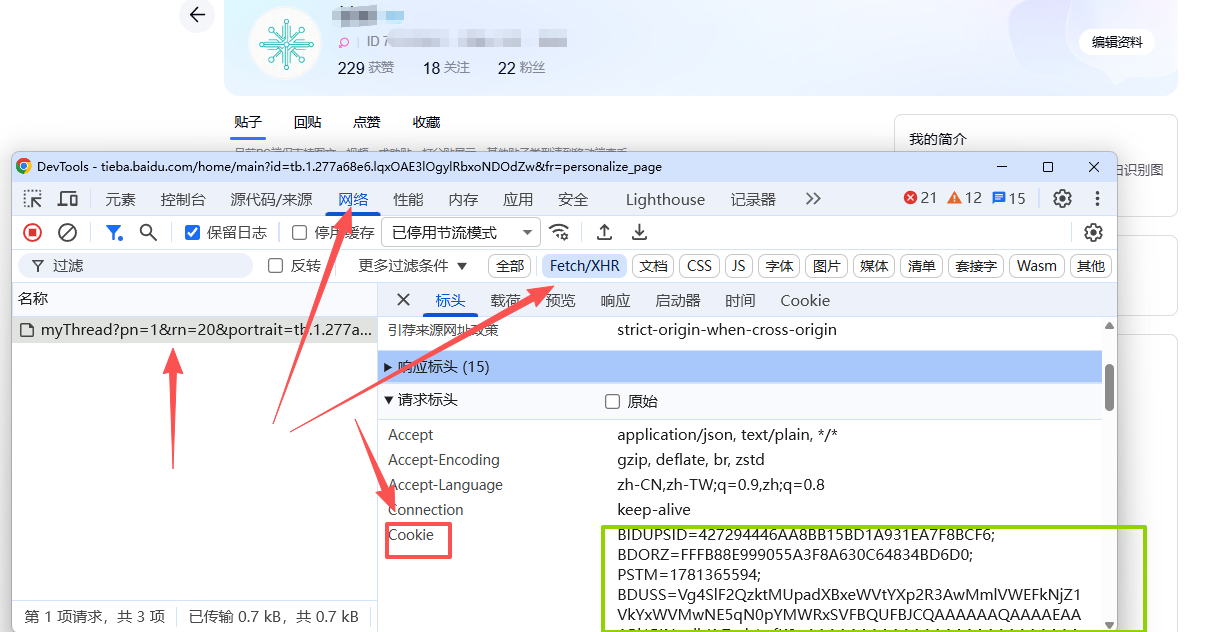The height and width of the screenshot is (632, 1230).
Task: Close the request details pane
Action: tap(403, 300)
